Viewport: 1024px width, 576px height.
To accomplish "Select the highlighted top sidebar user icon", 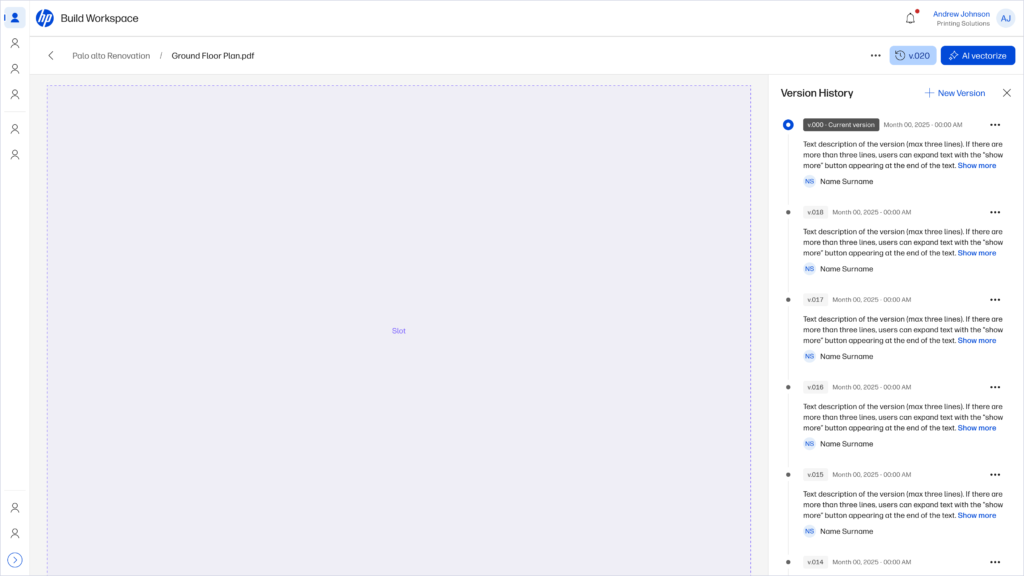I will click(15, 18).
